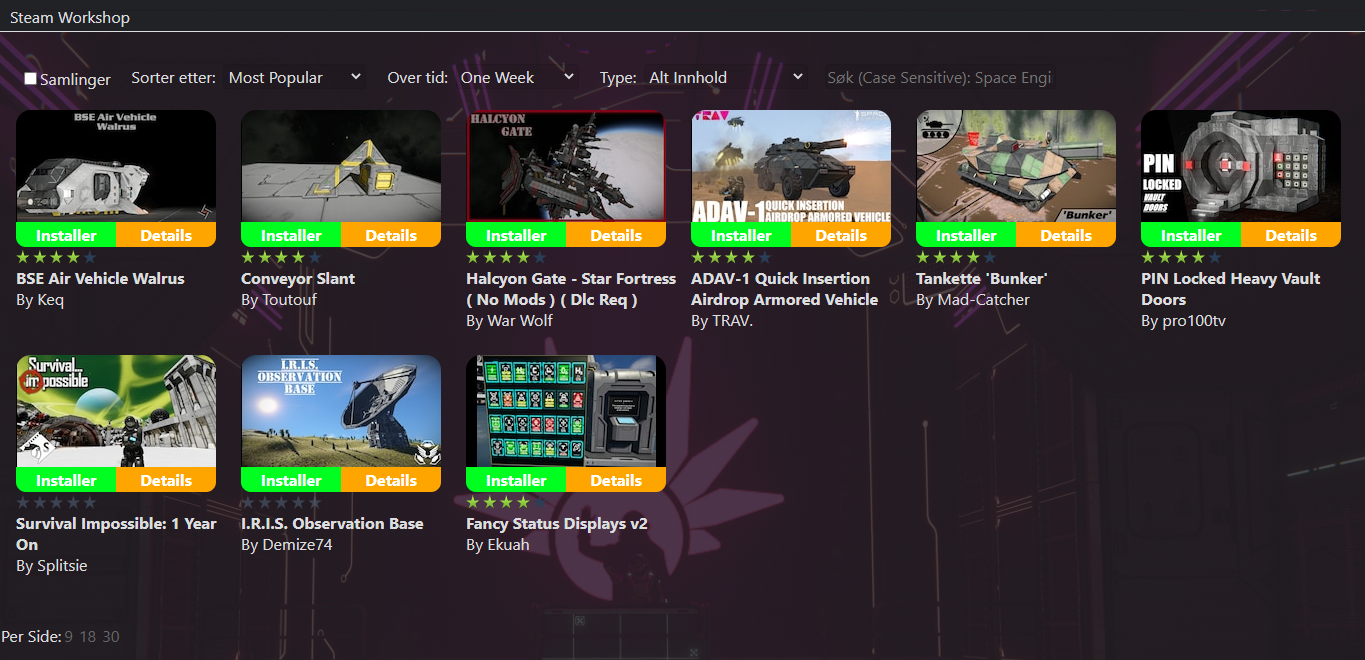
Task: Click the PIN Locked vault door thumbnail
Action: pyautogui.click(x=1241, y=166)
